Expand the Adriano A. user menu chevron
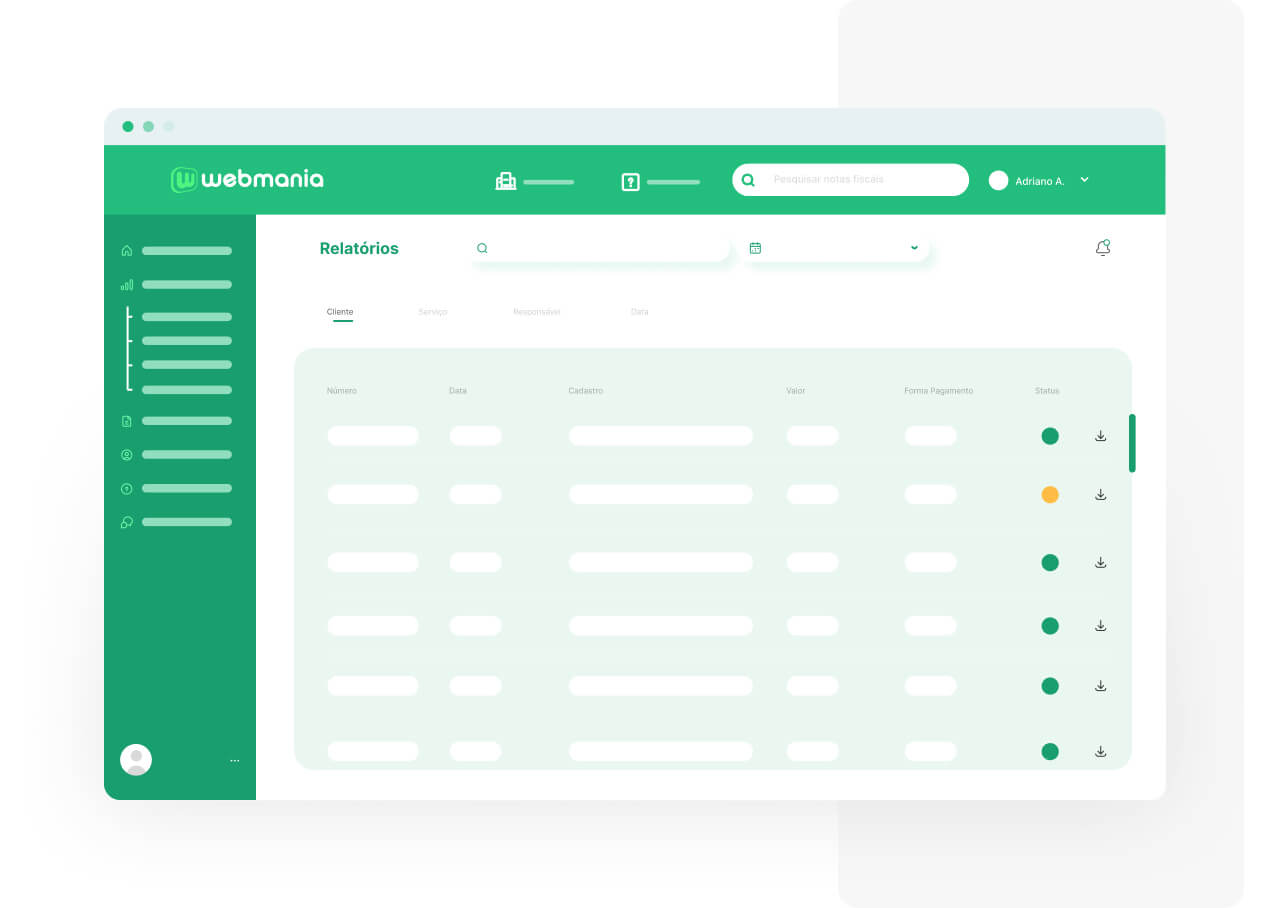Screen dimensions: 1268x908 tap(1085, 180)
